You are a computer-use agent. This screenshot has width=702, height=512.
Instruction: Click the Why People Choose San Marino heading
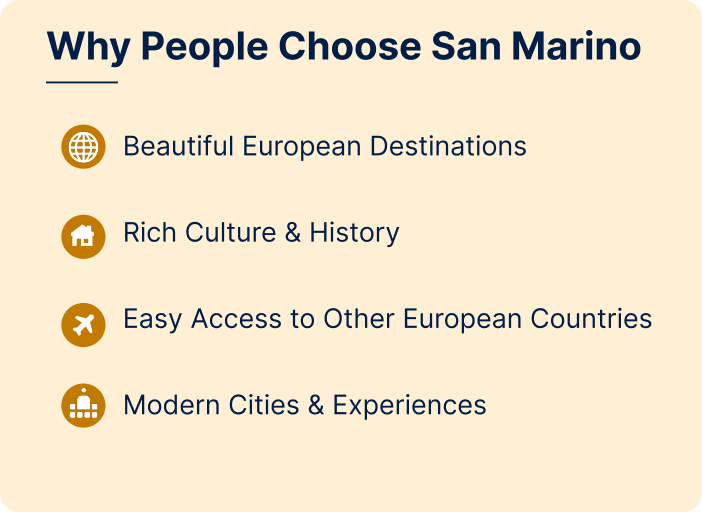tap(344, 47)
